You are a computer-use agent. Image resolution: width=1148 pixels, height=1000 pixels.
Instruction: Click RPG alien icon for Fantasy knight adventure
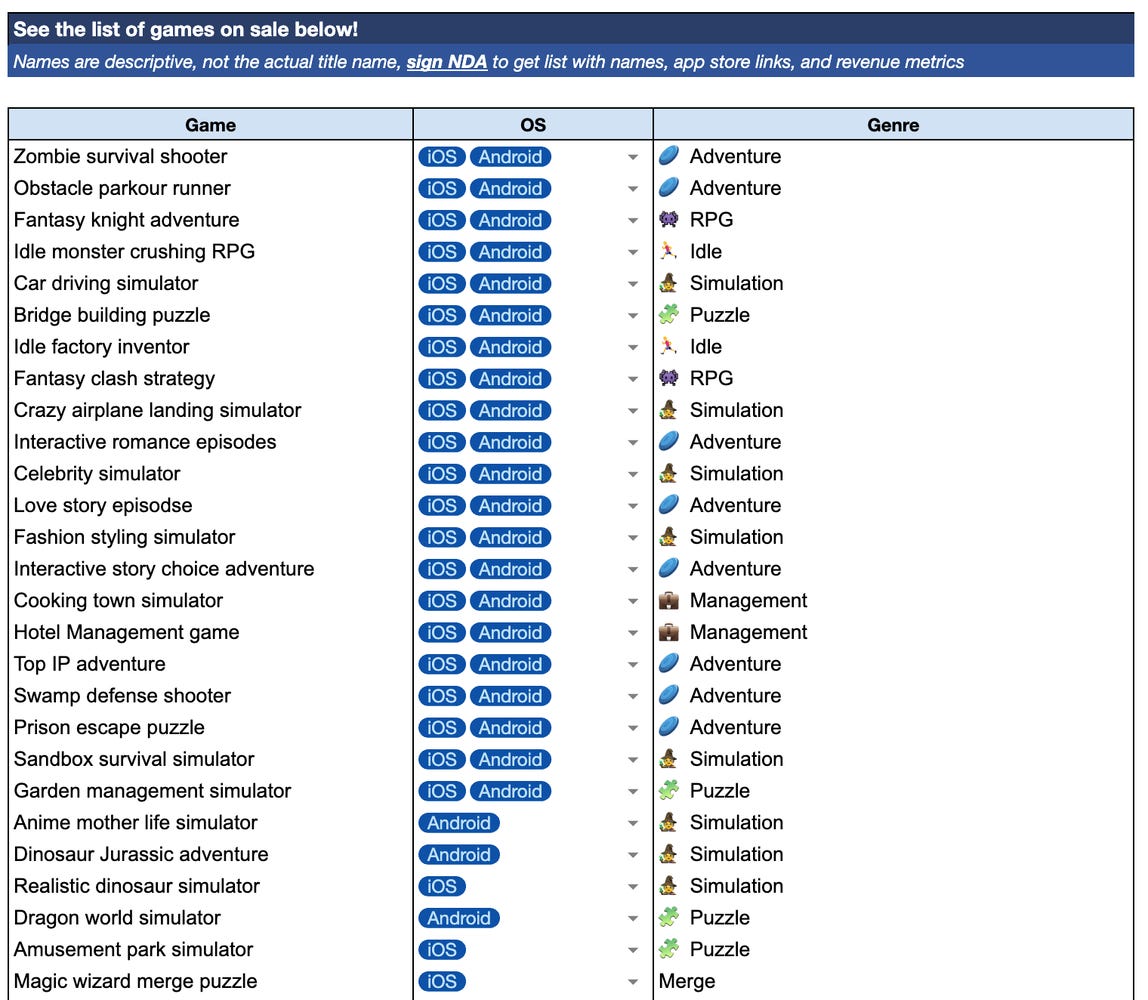668,220
